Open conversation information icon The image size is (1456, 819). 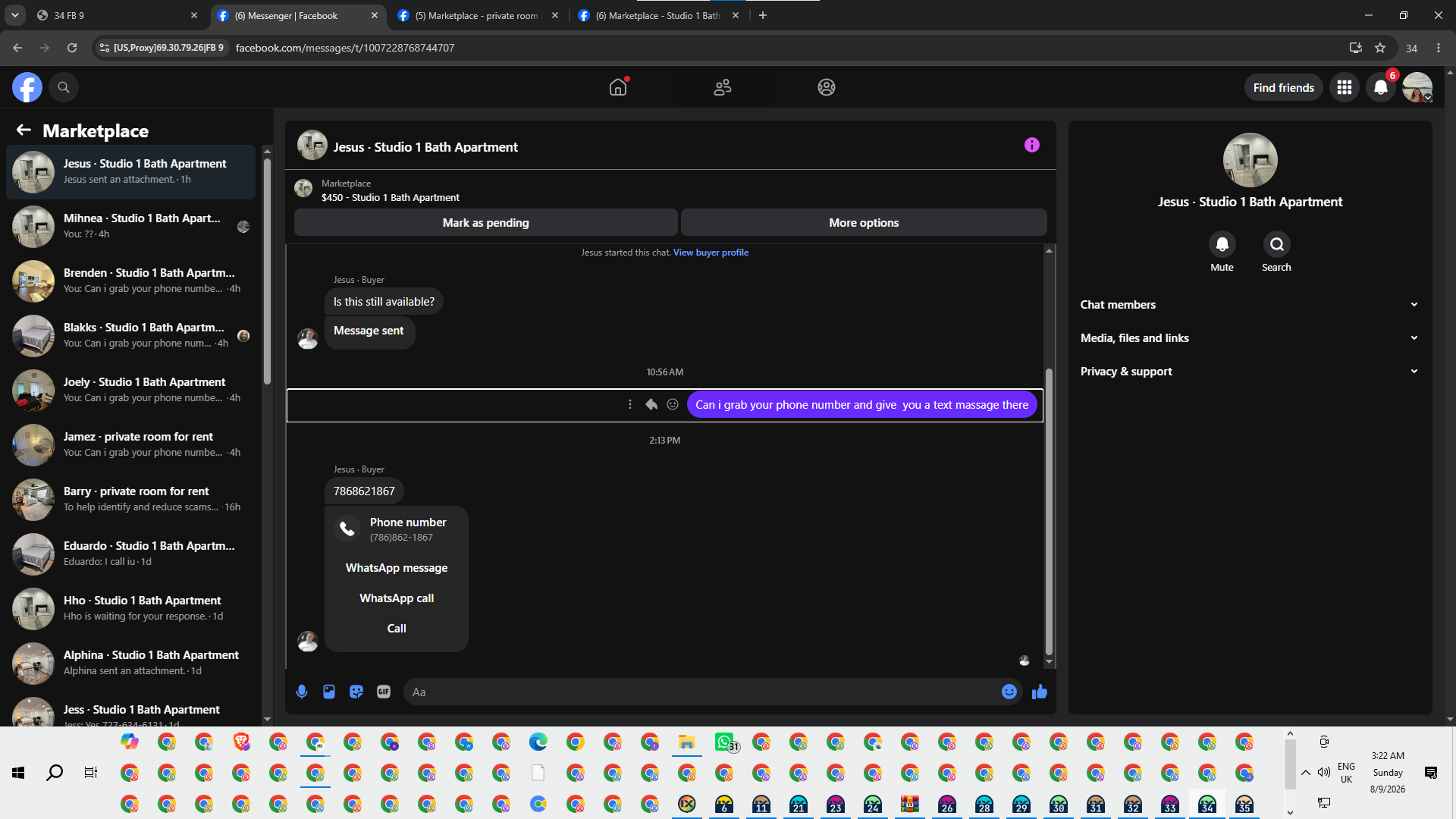1031,145
